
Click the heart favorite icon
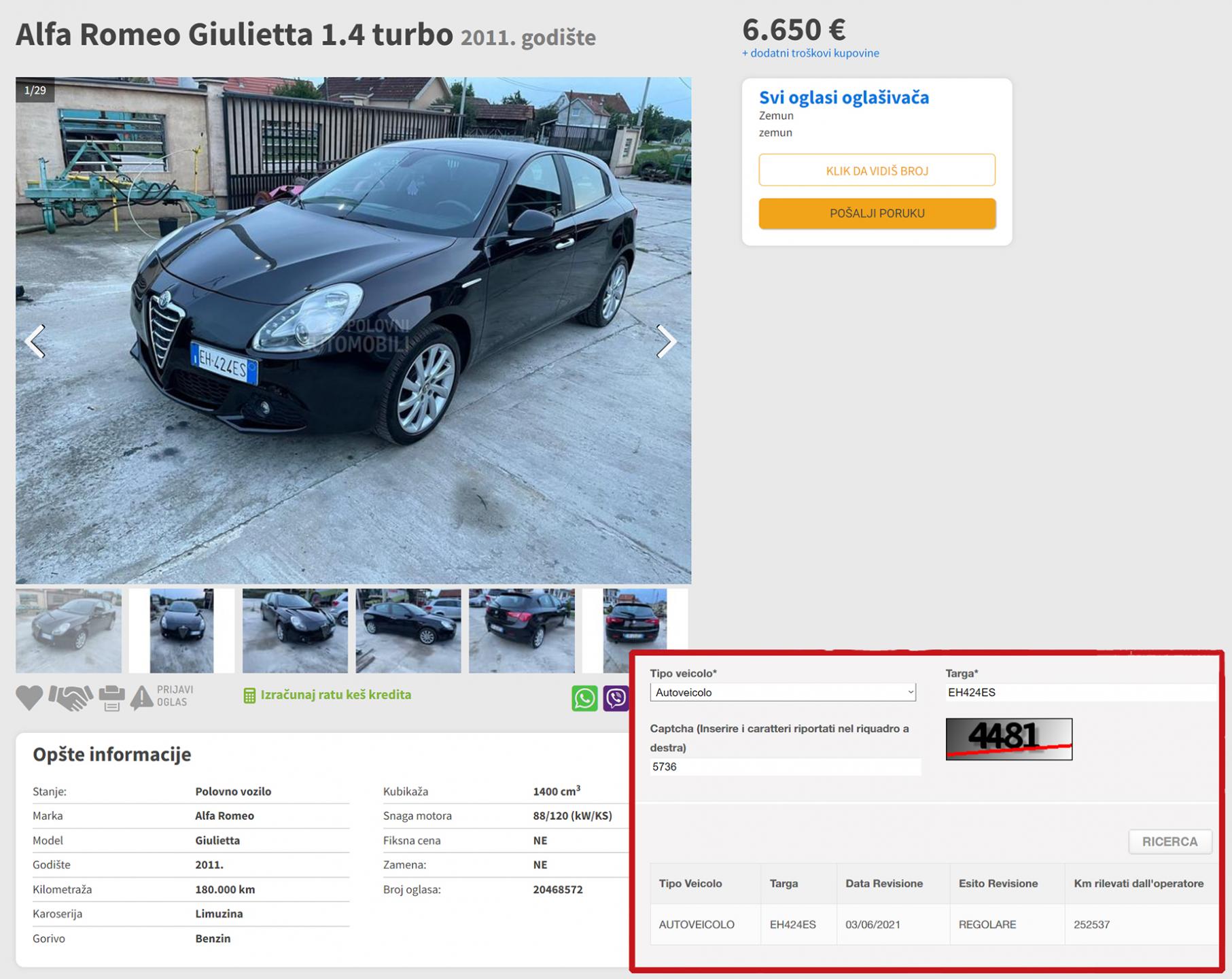click(x=29, y=698)
